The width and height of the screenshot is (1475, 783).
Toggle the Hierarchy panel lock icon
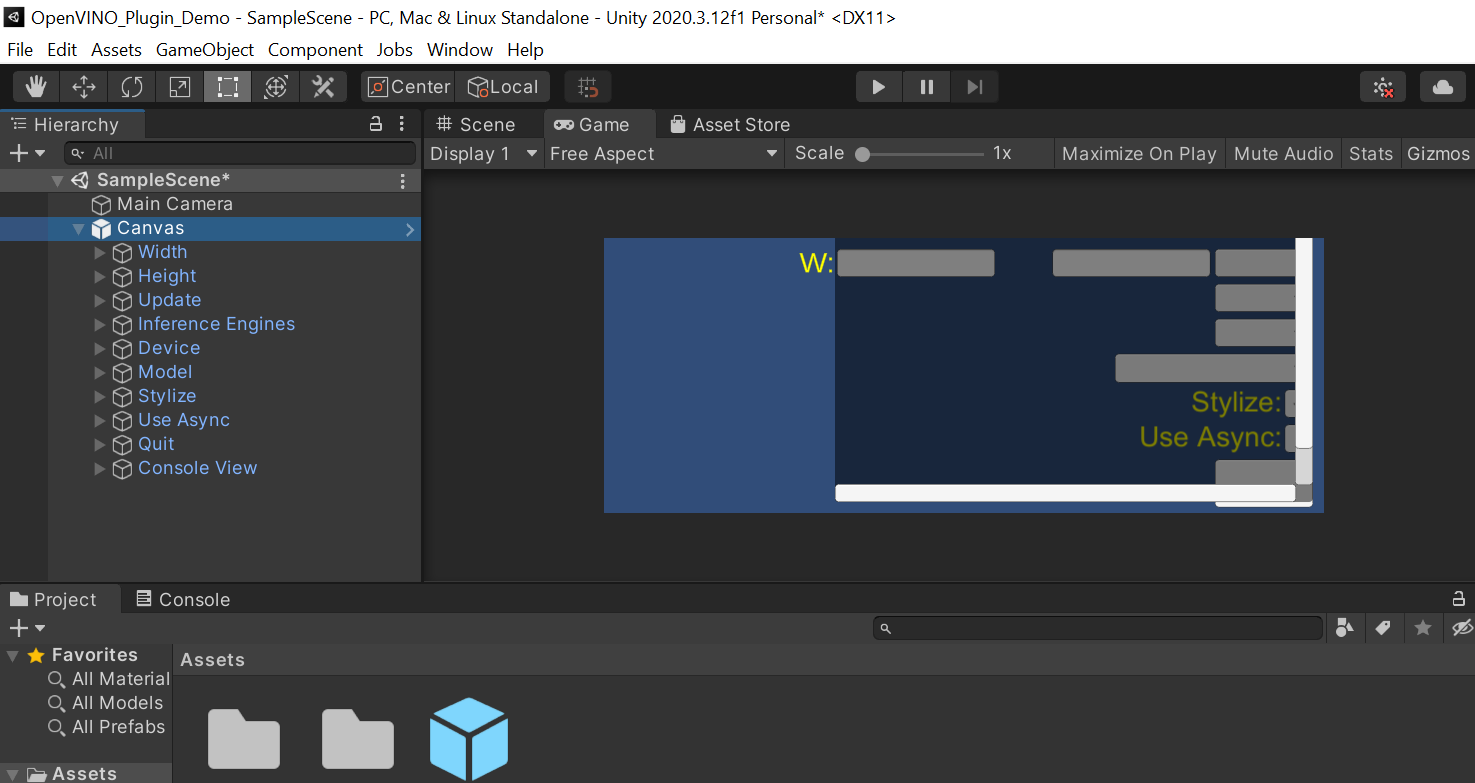click(x=376, y=124)
